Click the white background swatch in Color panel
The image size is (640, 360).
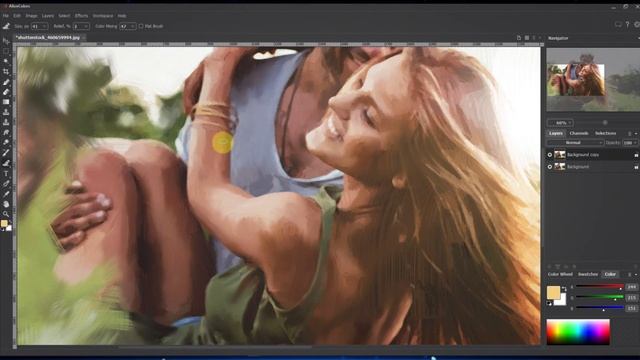[x=562, y=301]
